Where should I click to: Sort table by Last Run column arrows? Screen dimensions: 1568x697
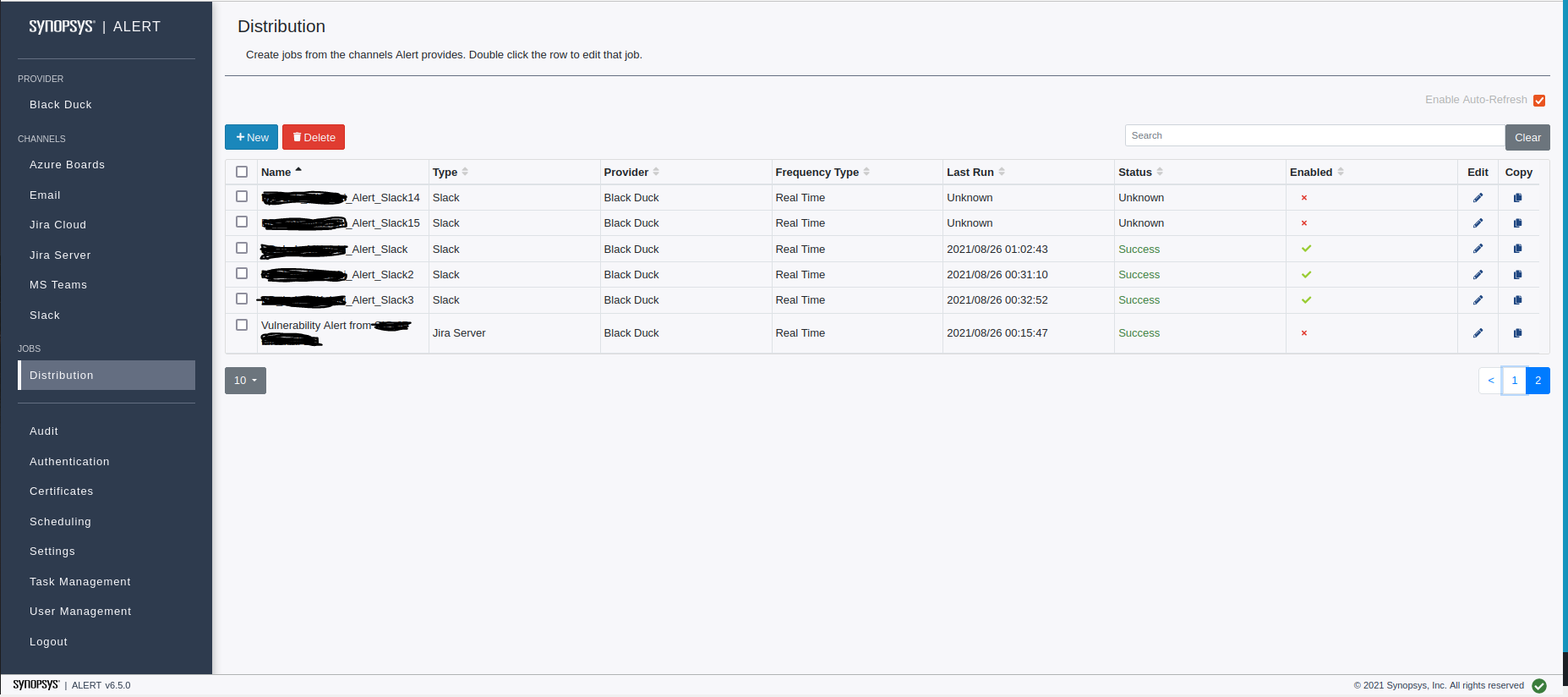[x=1002, y=172]
